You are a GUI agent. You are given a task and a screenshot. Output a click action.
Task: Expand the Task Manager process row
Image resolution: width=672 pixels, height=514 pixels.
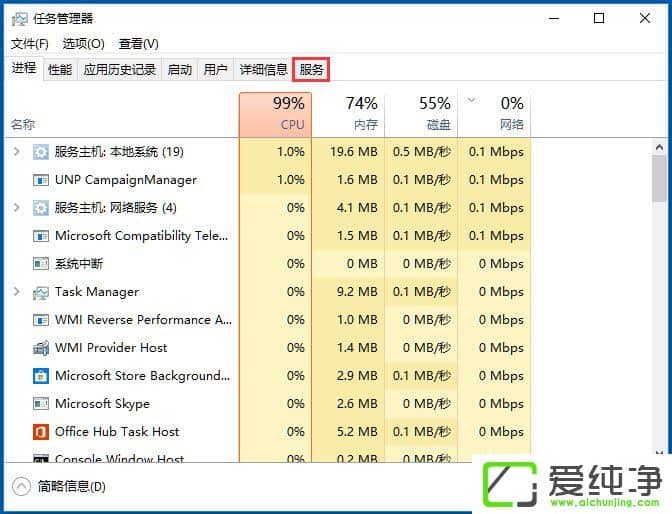(x=16, y=292)
